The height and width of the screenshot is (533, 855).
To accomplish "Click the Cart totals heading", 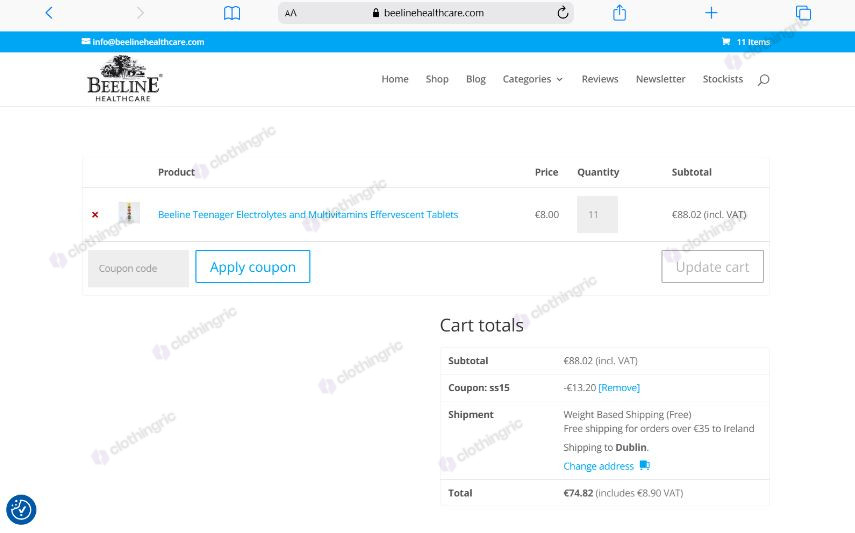I will [x=481, y=325].
